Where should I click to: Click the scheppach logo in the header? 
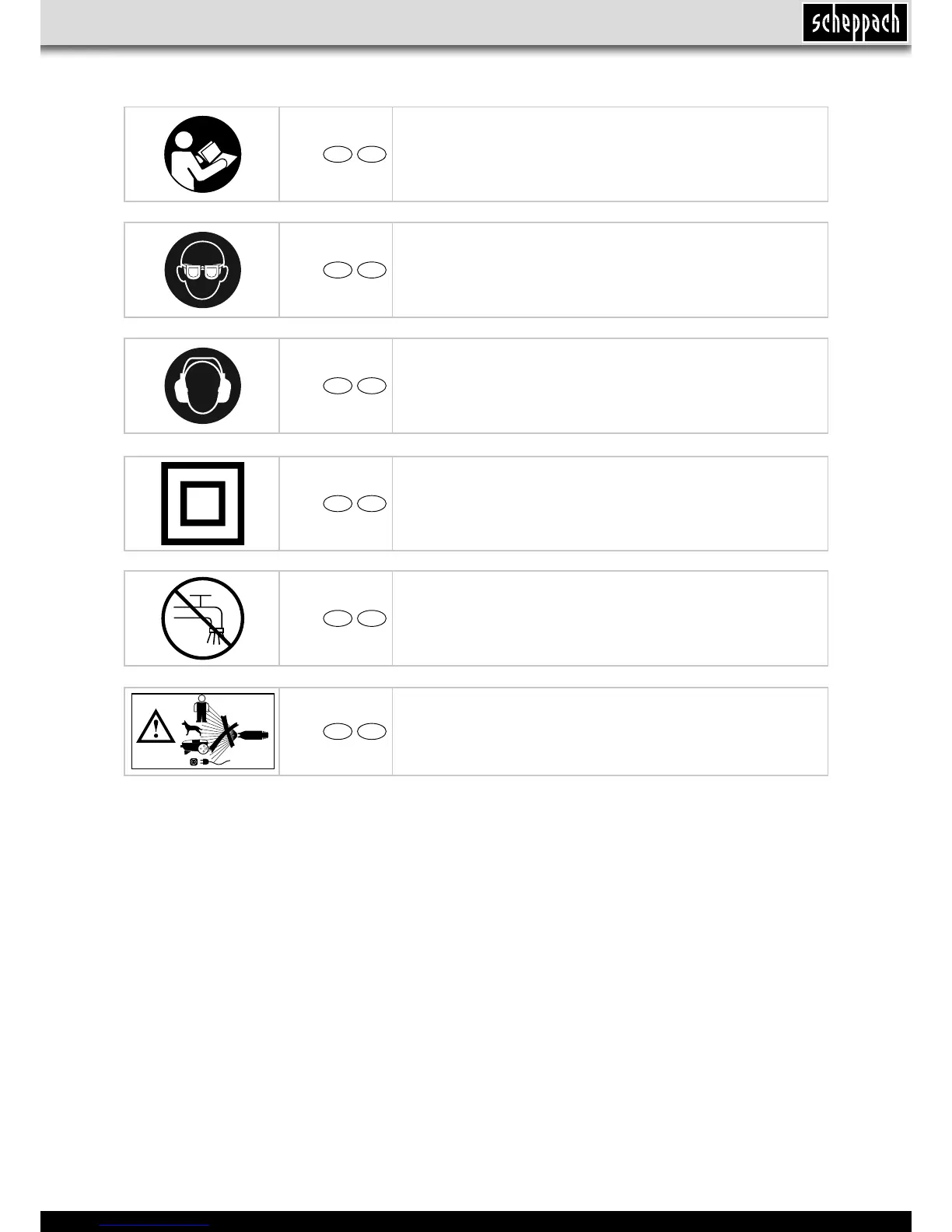(x=855, y=23)
